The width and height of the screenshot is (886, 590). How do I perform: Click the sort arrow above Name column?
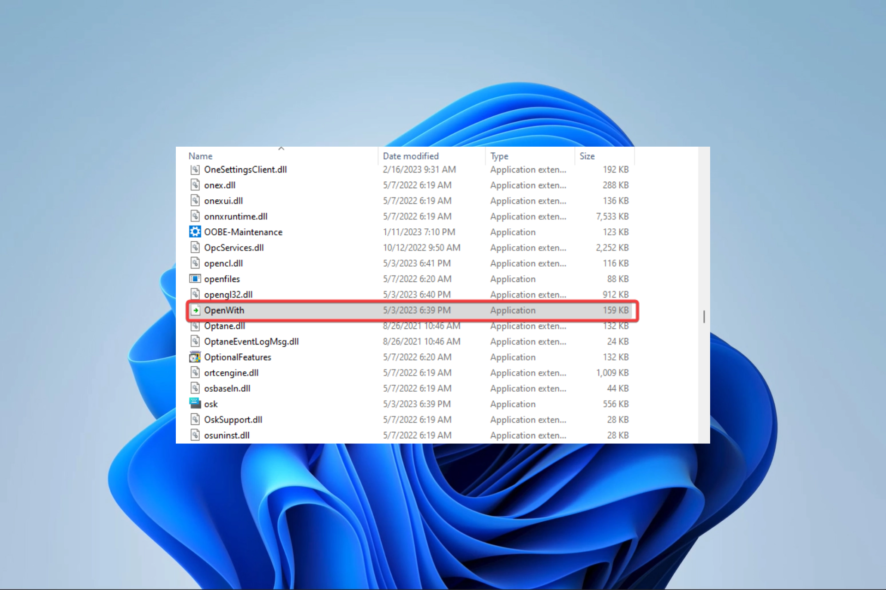click(x=281, y=149)
